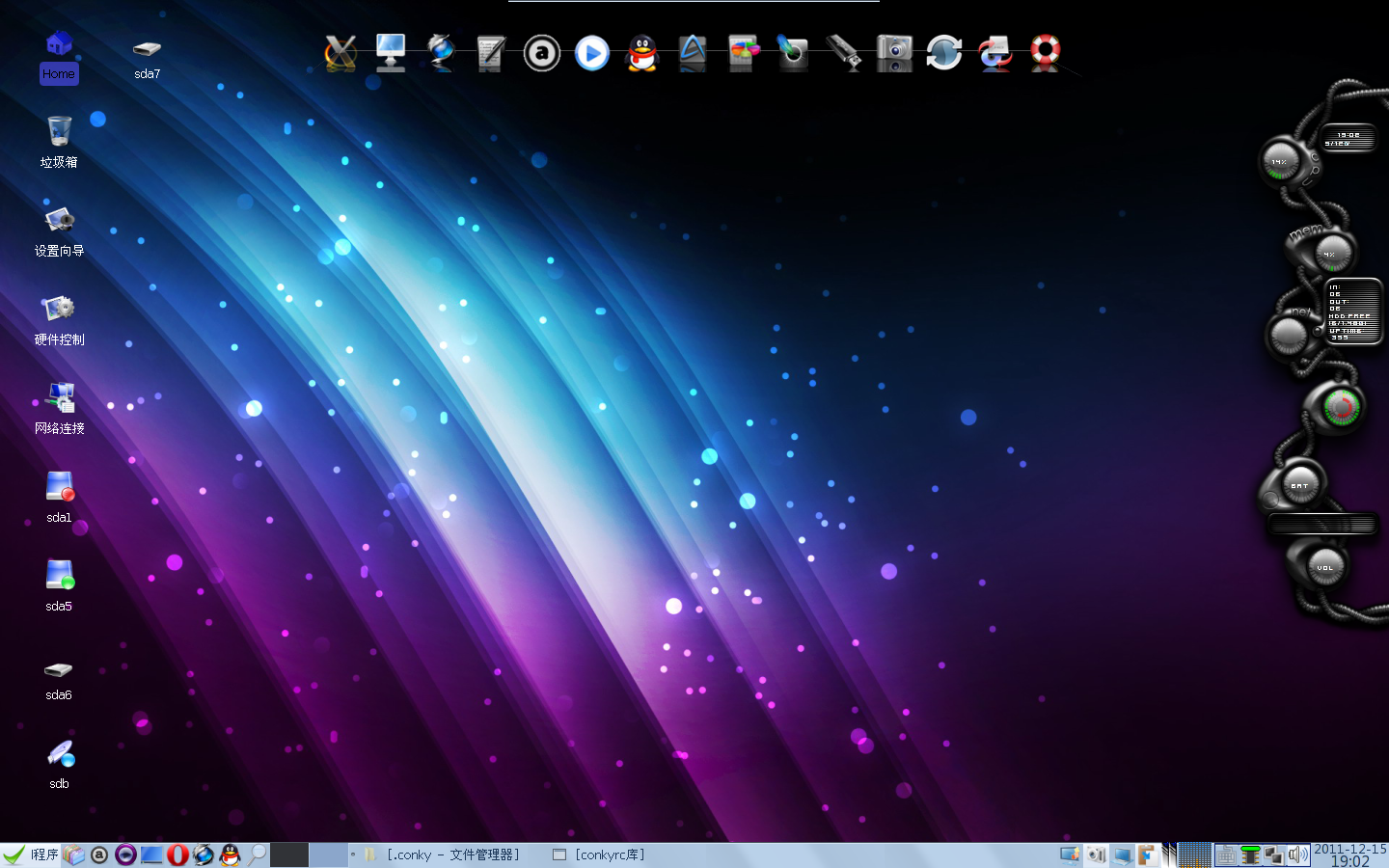Open the sda7 drive icon
This screenshot has width=1389, height=868.
click(147, 56)
